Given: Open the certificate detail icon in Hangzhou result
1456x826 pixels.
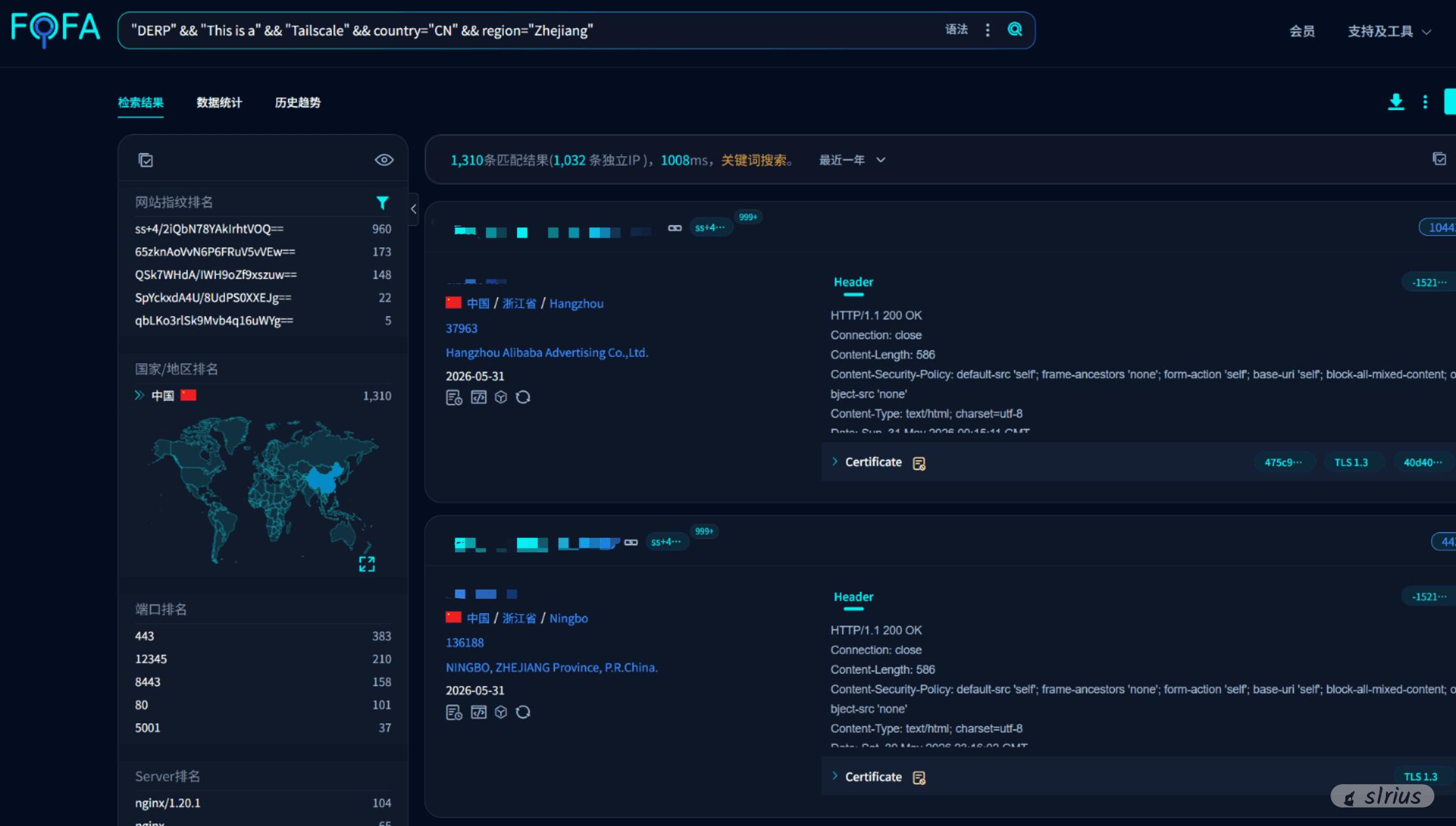Looking at the screenshot, I should pyautogui.click(x=919, y=463).
